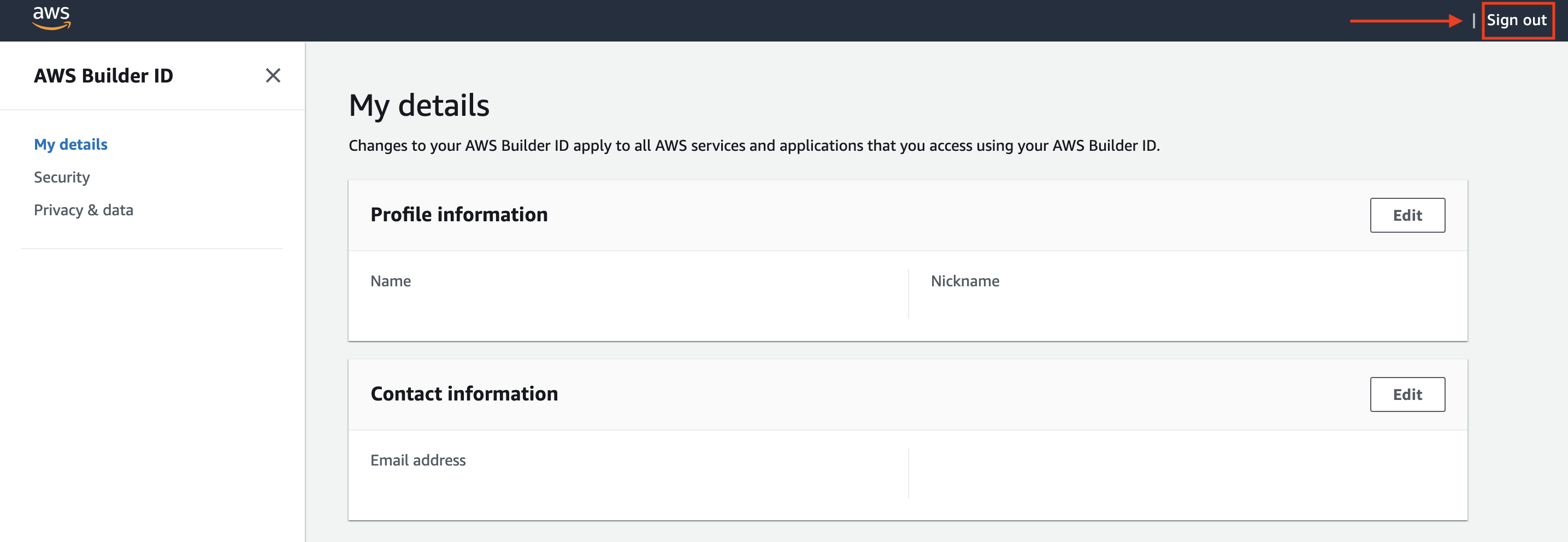Click the Email address field
The width and height of the screenshot is (1568, 542).
pos(417,461)
